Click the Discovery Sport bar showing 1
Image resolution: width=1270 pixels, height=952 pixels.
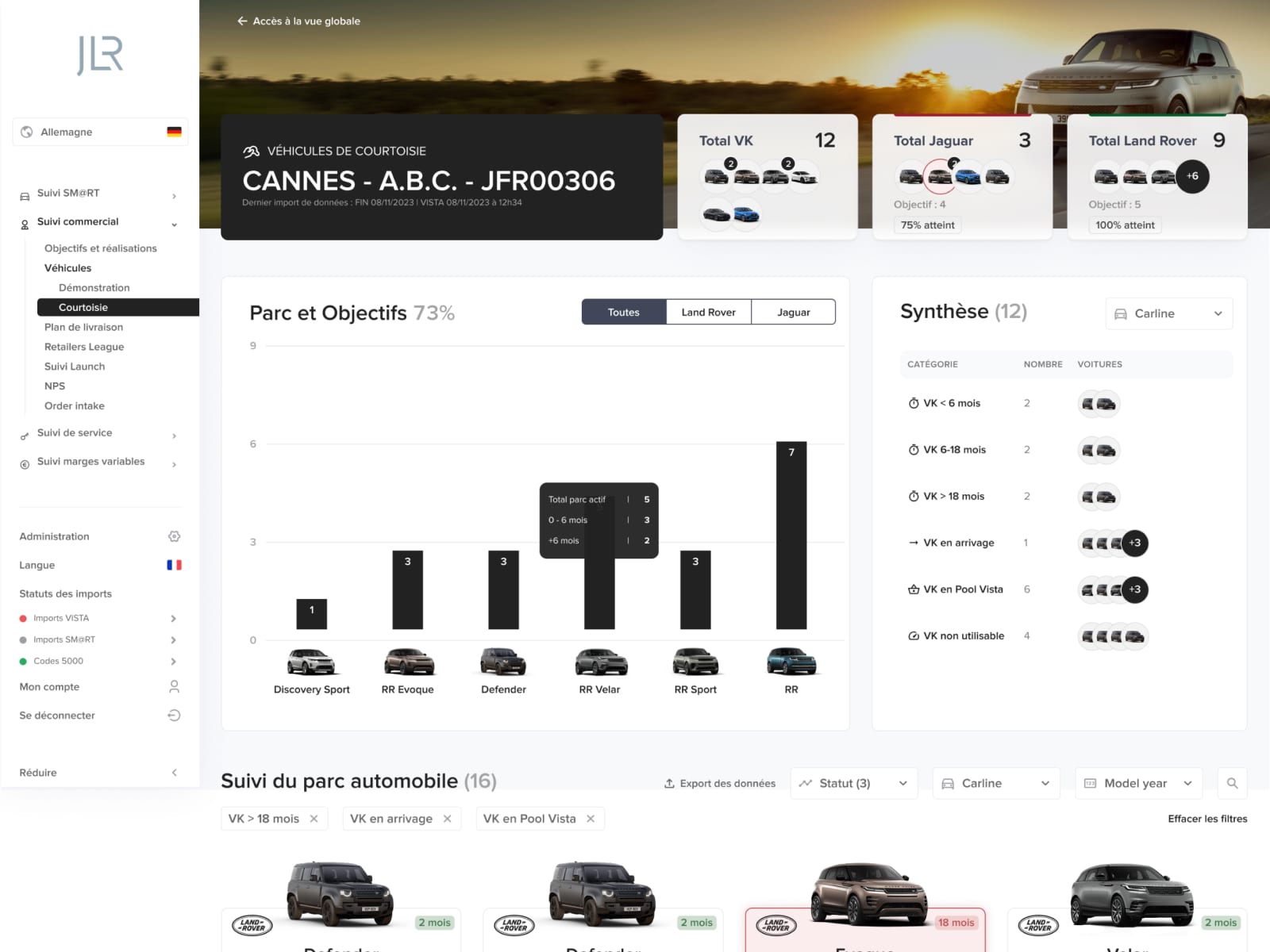[312, 614]
